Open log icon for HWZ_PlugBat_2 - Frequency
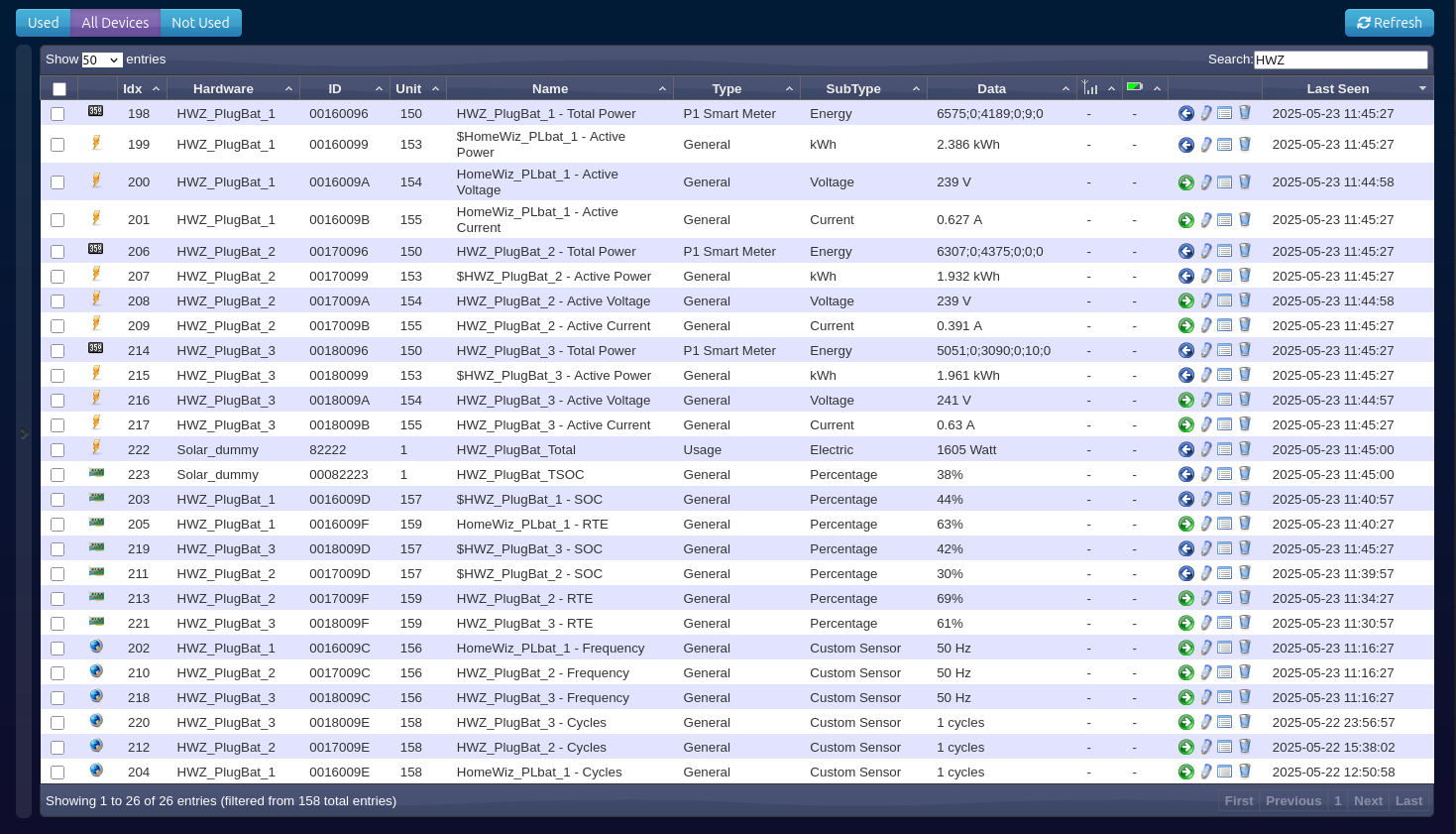Viewport: 1456px width, 834px height. [x=1225, y=673]
